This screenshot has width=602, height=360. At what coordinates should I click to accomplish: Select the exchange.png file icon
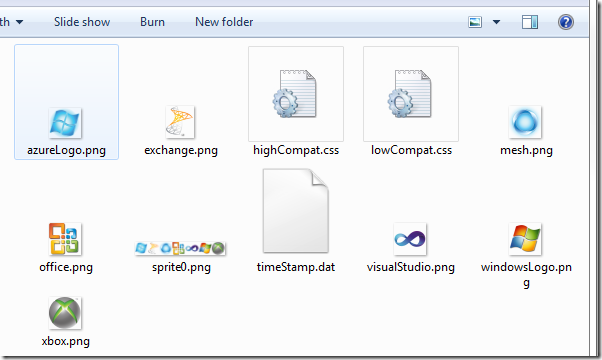(180, 122)
